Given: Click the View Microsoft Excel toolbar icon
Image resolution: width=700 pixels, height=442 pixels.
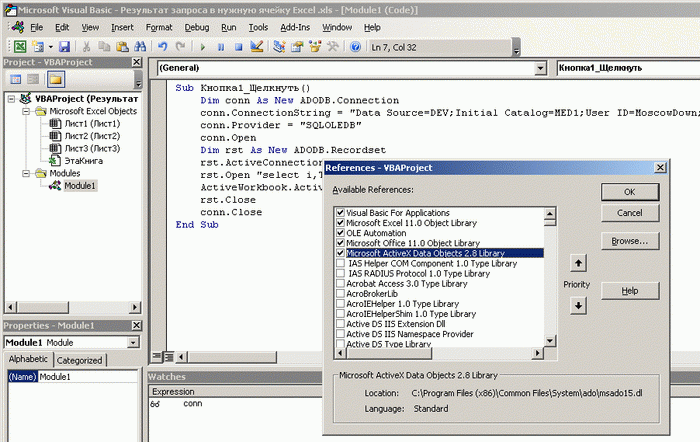Looking at the screenshot, I should click(x=20, y=47).
